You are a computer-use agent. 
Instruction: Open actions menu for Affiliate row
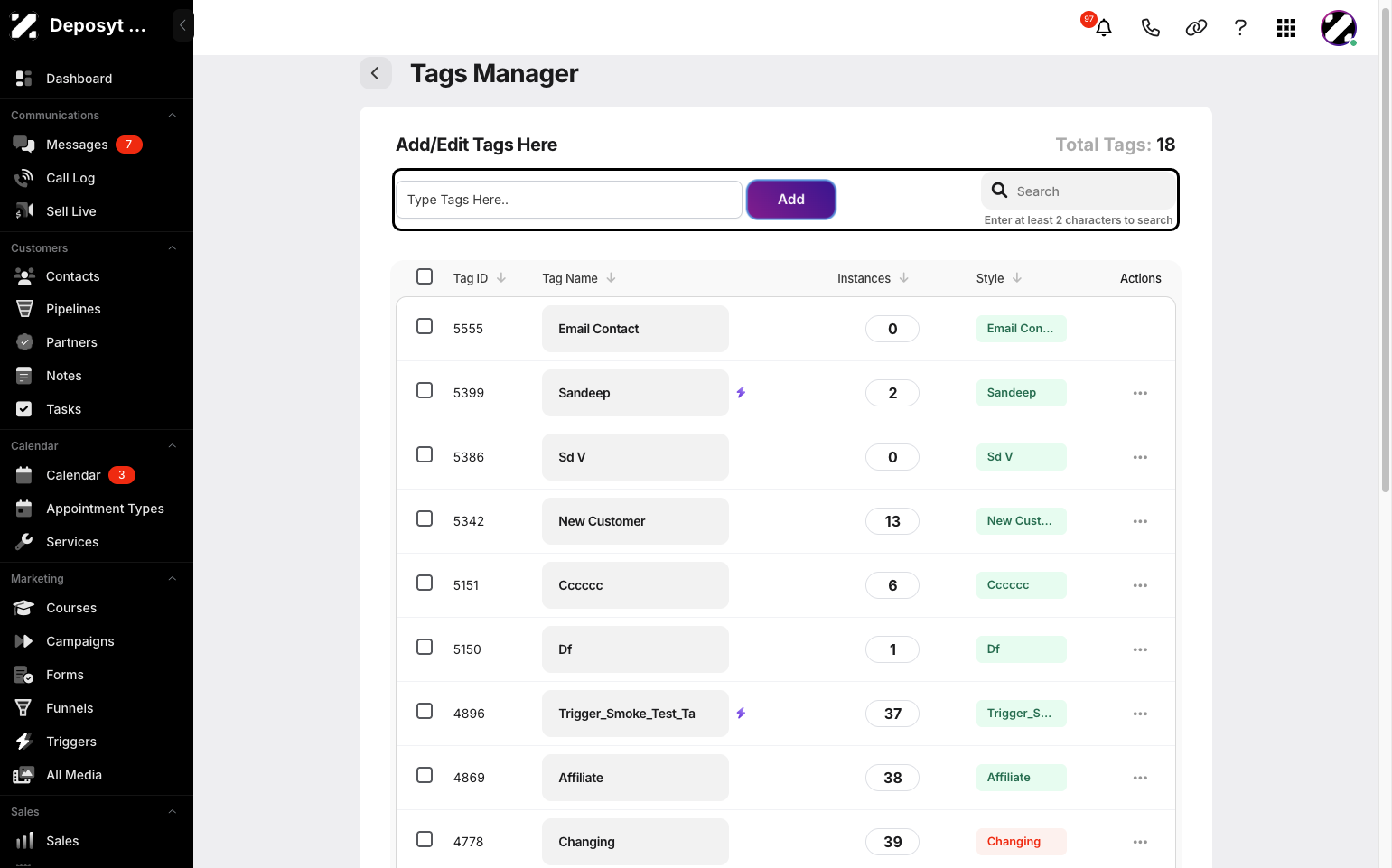(x=1140, y=778)
